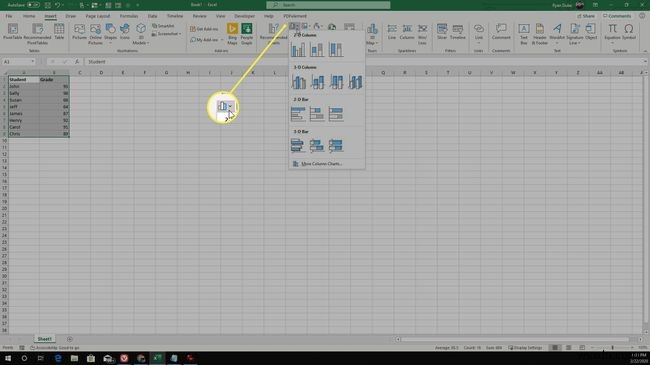
Task: Open Excel from the taskbar
Action: coord(158,358)
